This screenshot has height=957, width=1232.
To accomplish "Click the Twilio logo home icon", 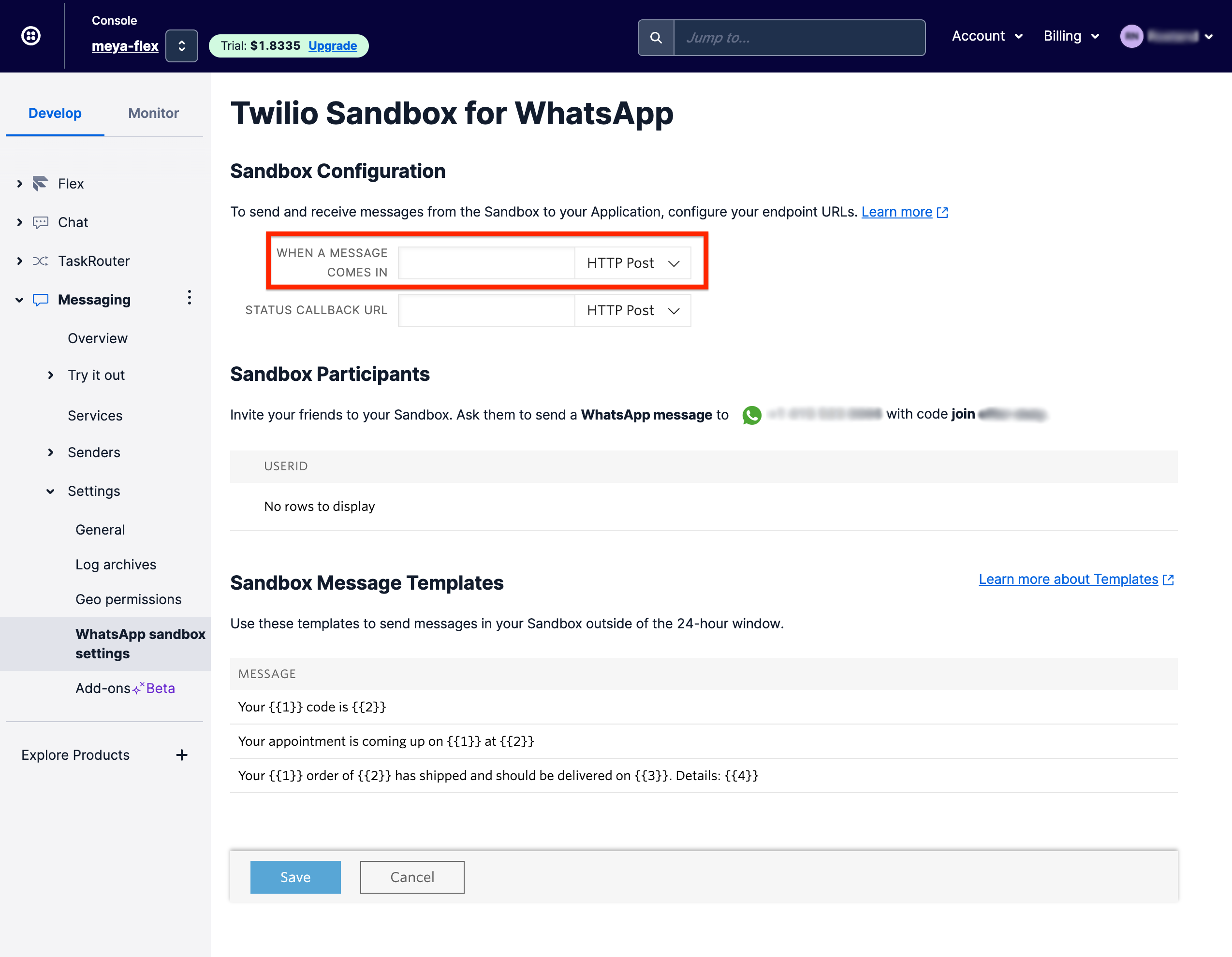I will (x=30, y=36).
